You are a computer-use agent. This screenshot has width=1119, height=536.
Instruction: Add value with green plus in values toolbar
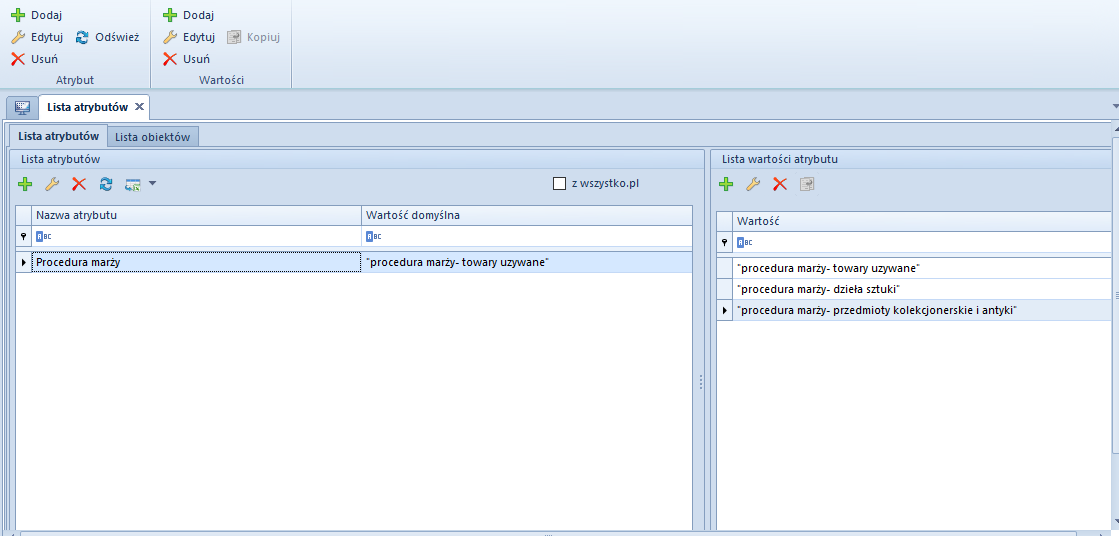[726, 184]
